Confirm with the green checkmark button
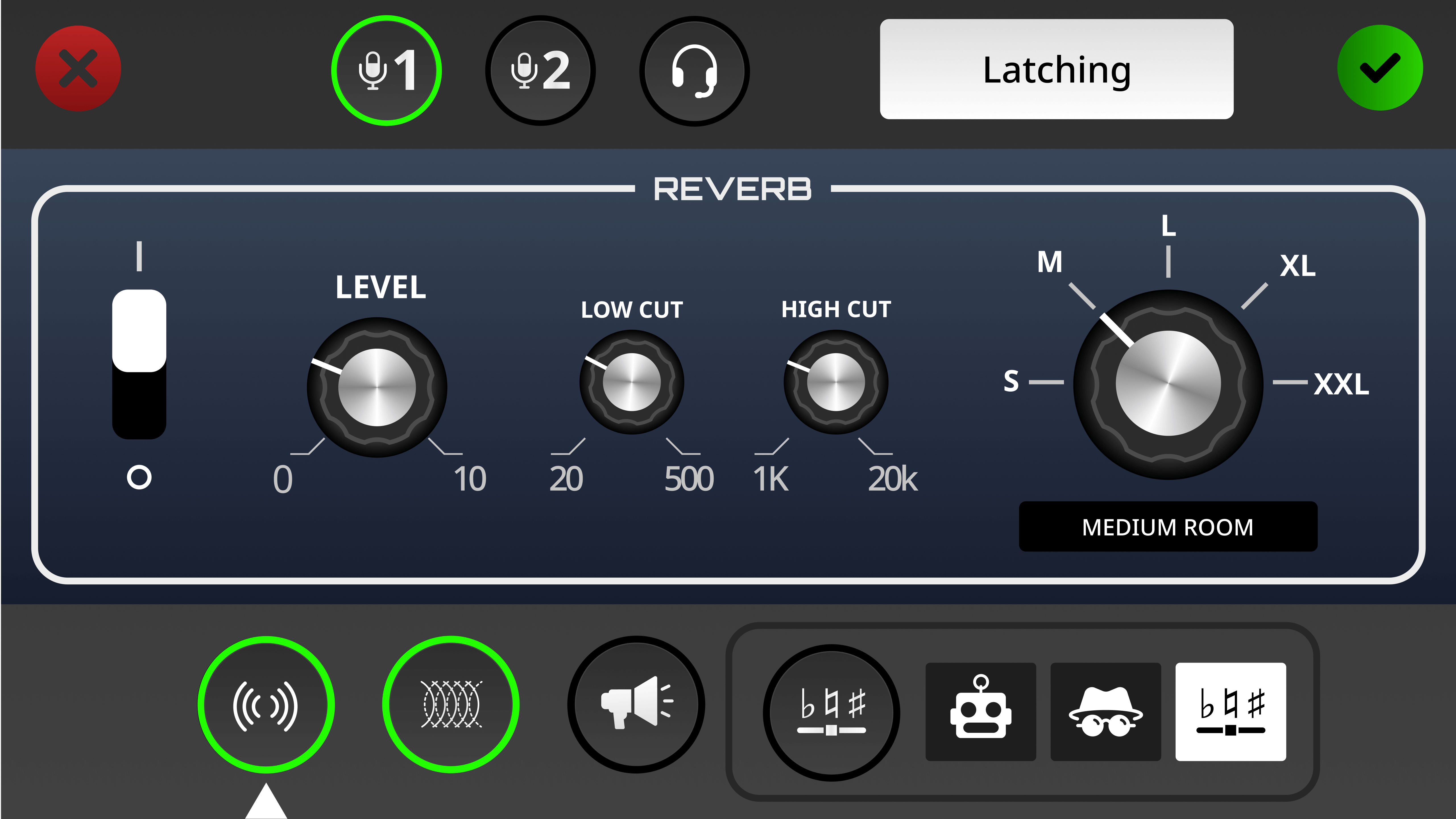Screen dimensions: 1456x819 click(x=1380, y=68)
